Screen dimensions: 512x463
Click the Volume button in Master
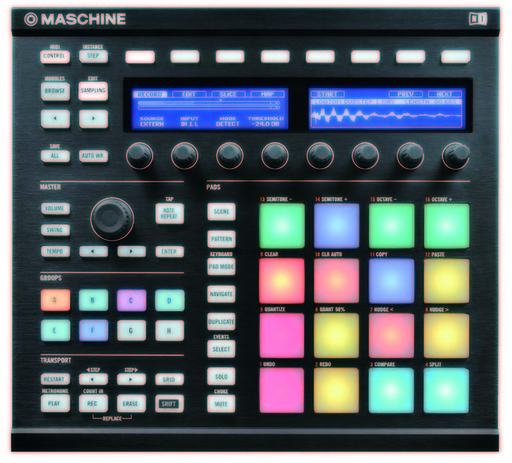(x=55, y=208)
